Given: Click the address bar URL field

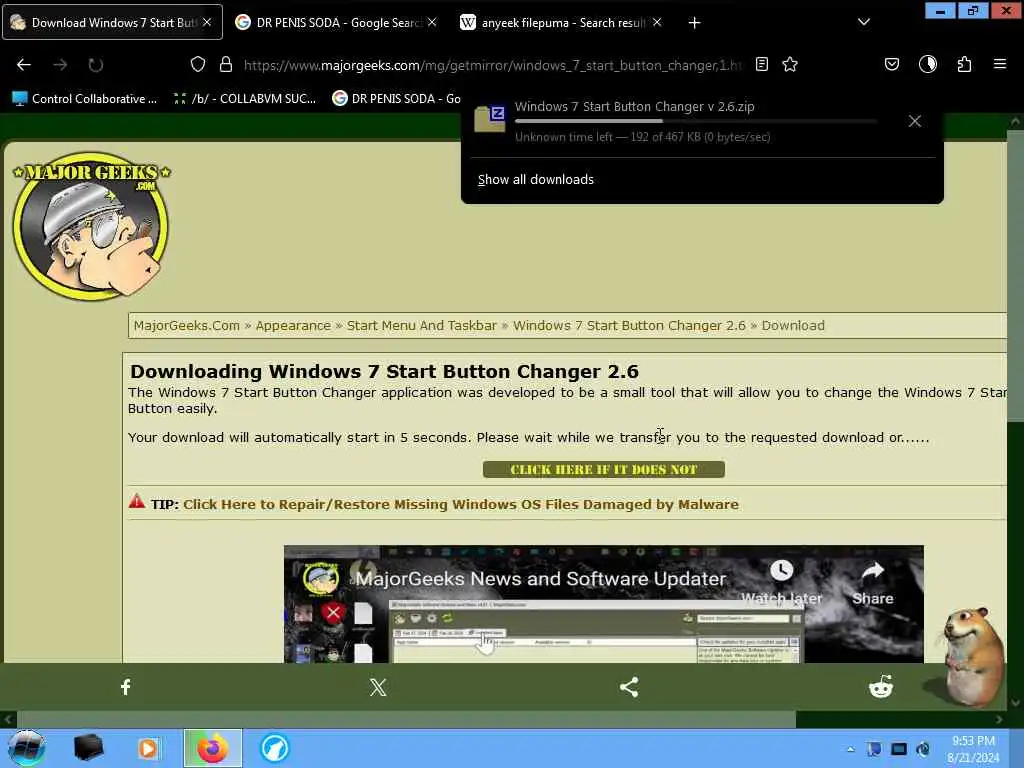Looking at the screenshot, I should coord(492,65).
